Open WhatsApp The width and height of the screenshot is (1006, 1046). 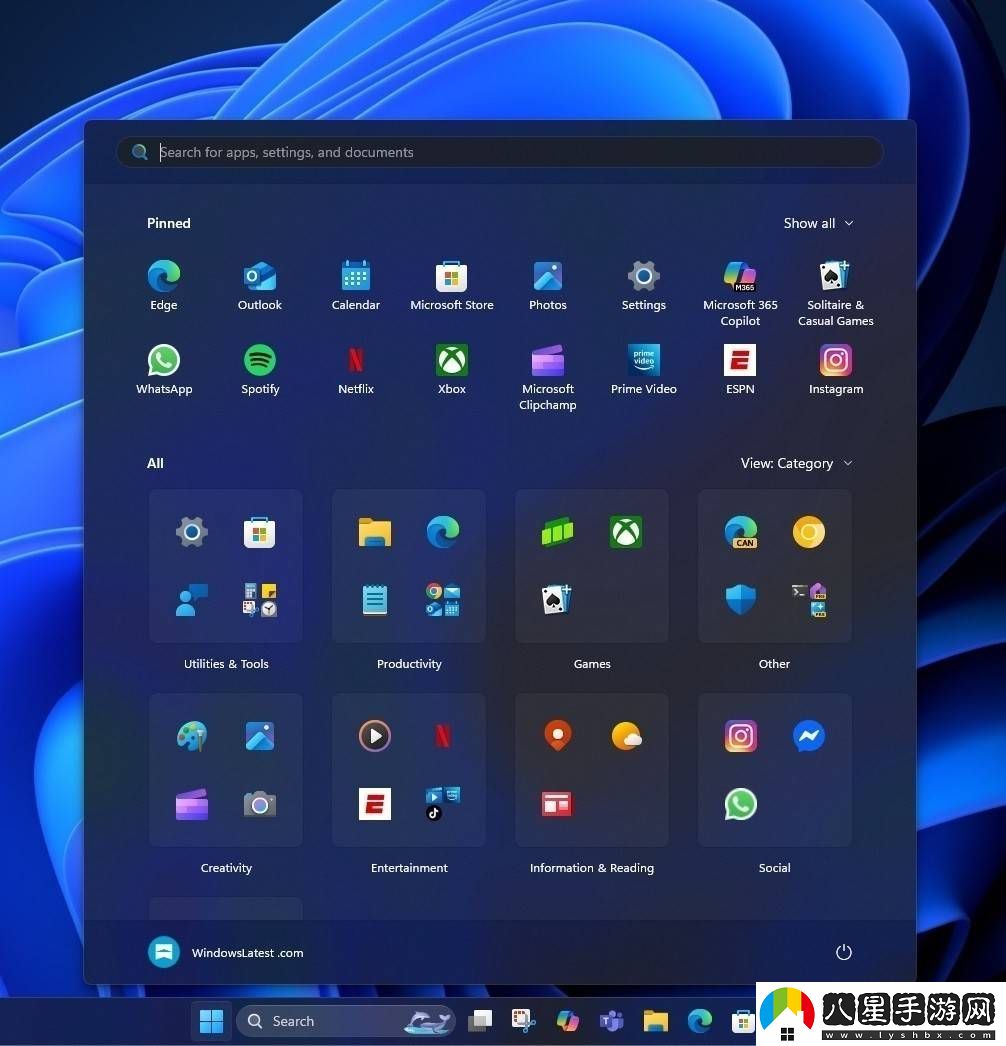coord(163,361)
